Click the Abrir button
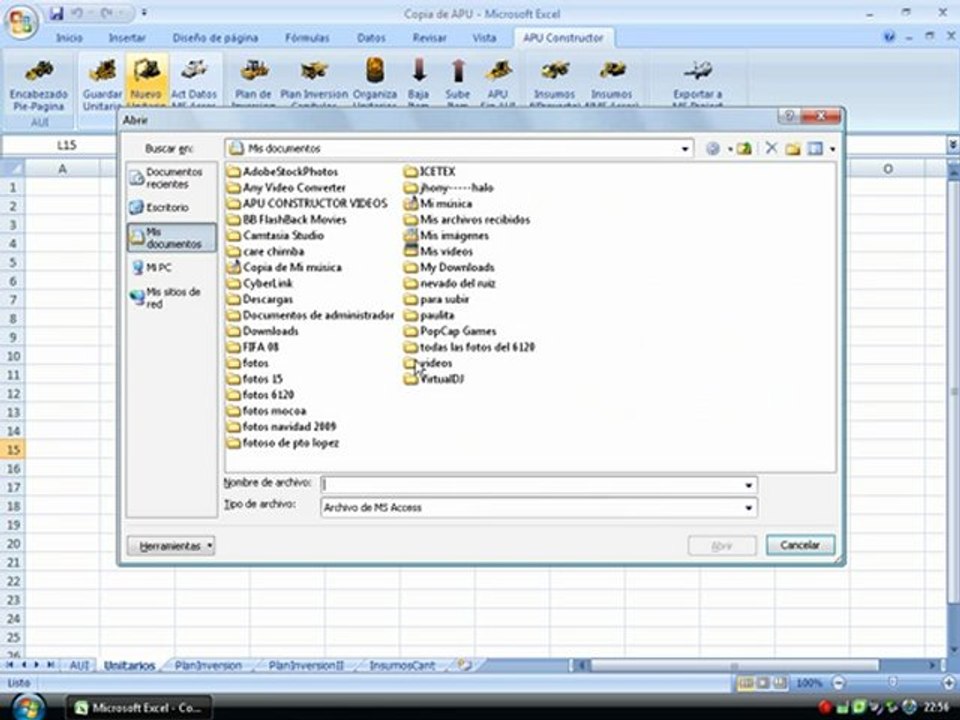 [x=722, y=546]
